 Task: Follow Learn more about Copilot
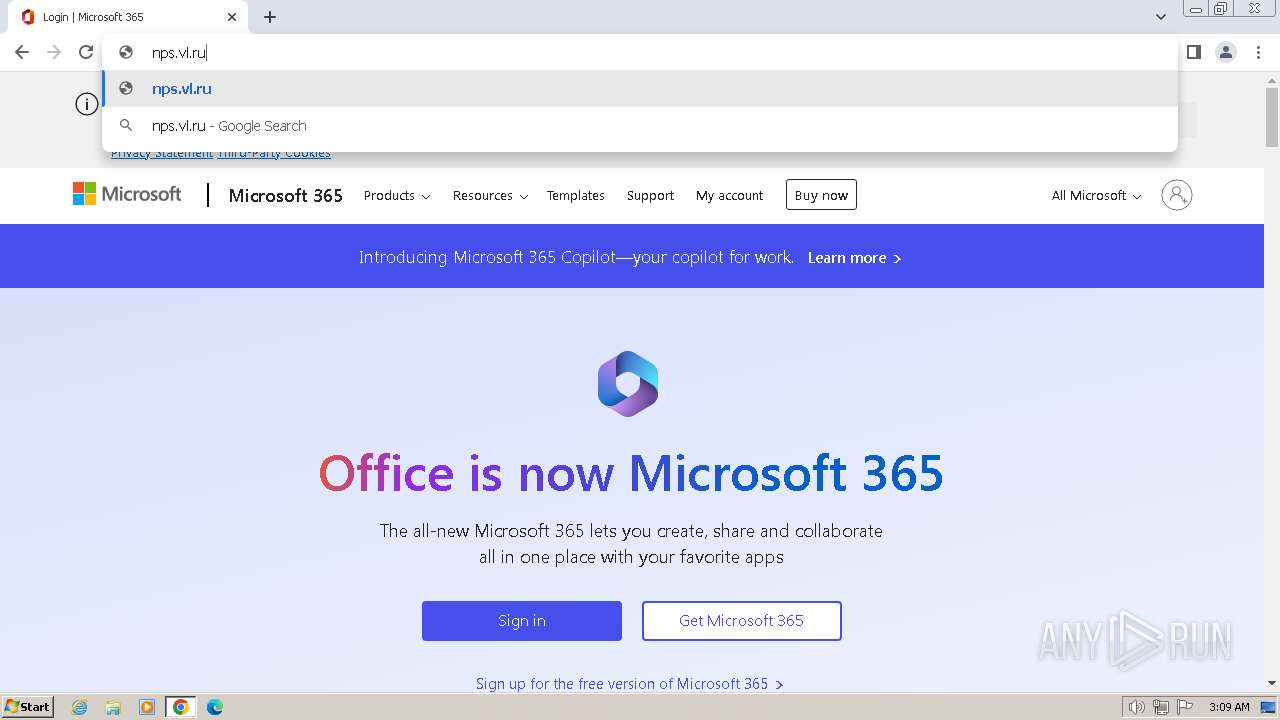coord(854,258)
